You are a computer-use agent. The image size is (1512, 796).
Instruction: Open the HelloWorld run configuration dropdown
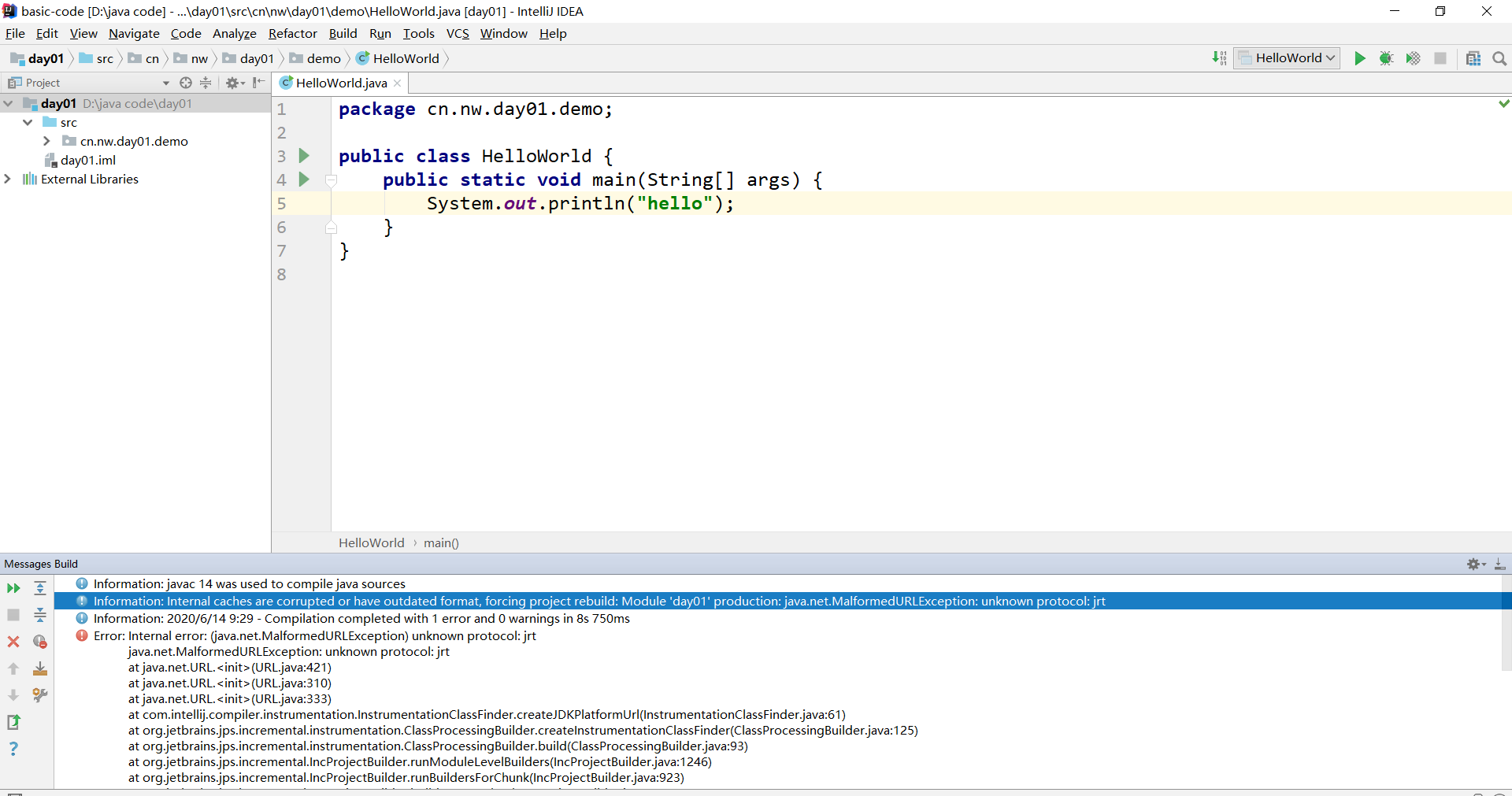[1287, 58]
